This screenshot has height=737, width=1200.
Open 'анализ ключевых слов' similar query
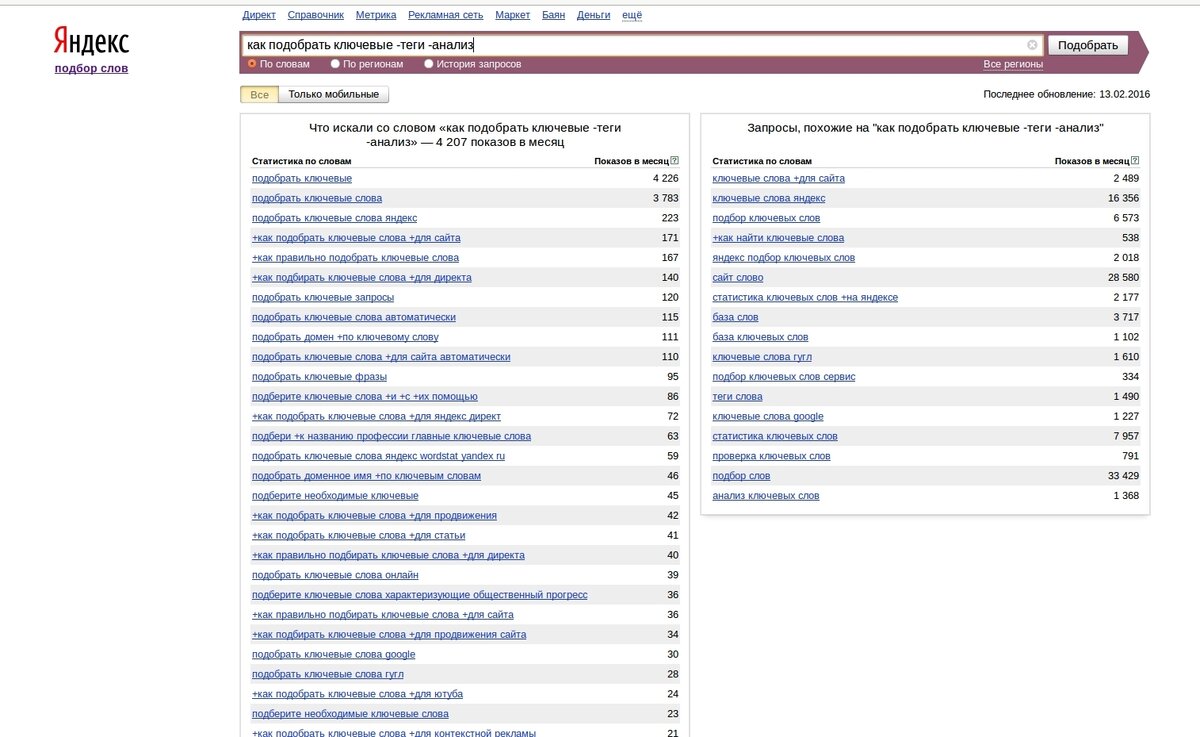[x=766, y=495]
